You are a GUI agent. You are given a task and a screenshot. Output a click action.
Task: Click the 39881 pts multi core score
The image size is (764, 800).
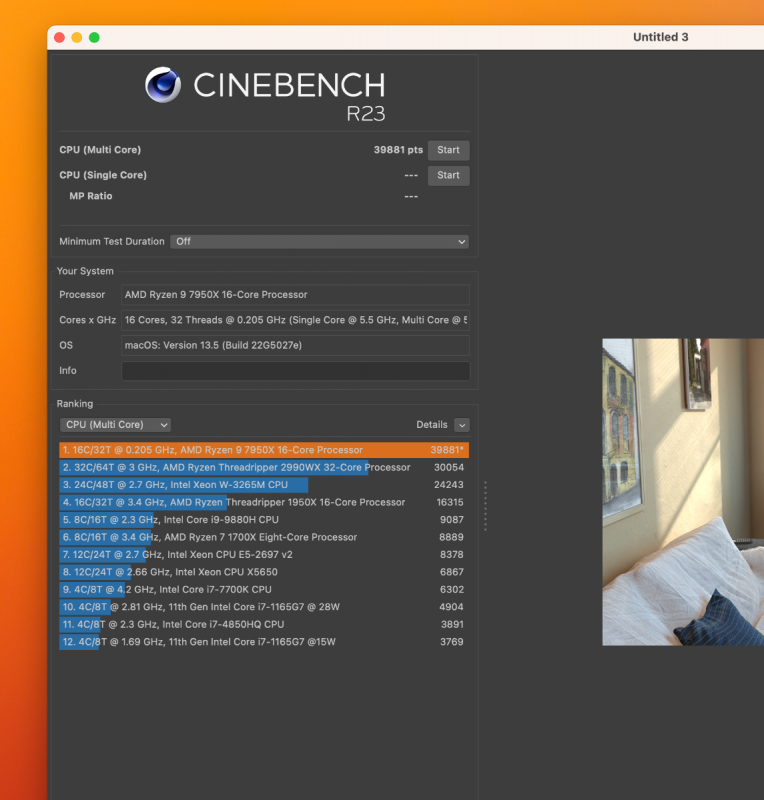pos(398,150)
